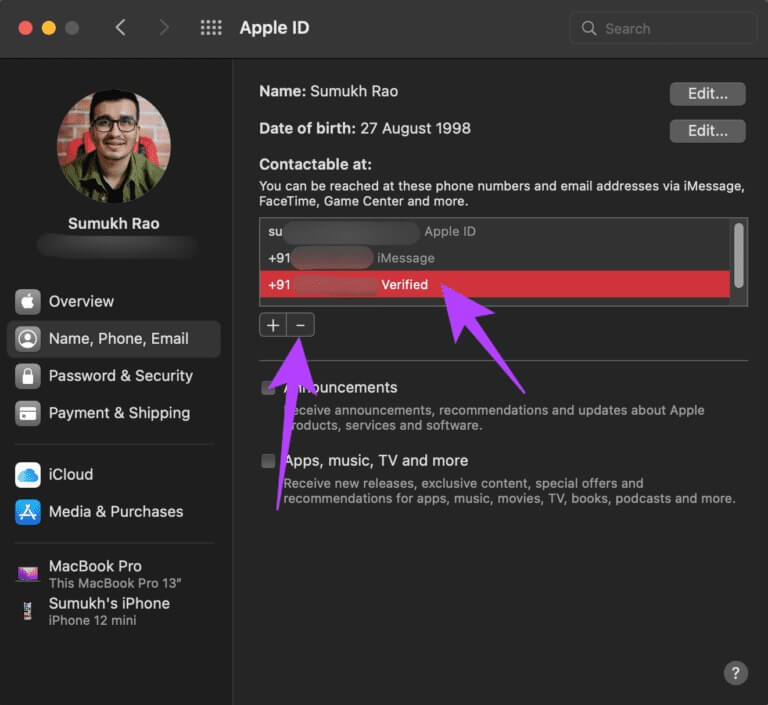Edit the Date of birth
This screenshot has height=705, width=768.
click(x=707, y=131)
